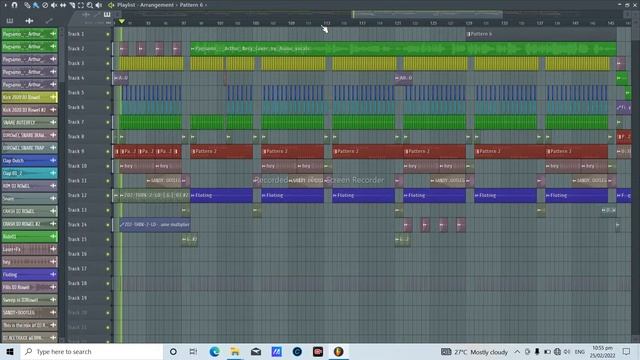Open the taskbar clock and date
This screenshot has height=360, width=640.
point(602,352)
